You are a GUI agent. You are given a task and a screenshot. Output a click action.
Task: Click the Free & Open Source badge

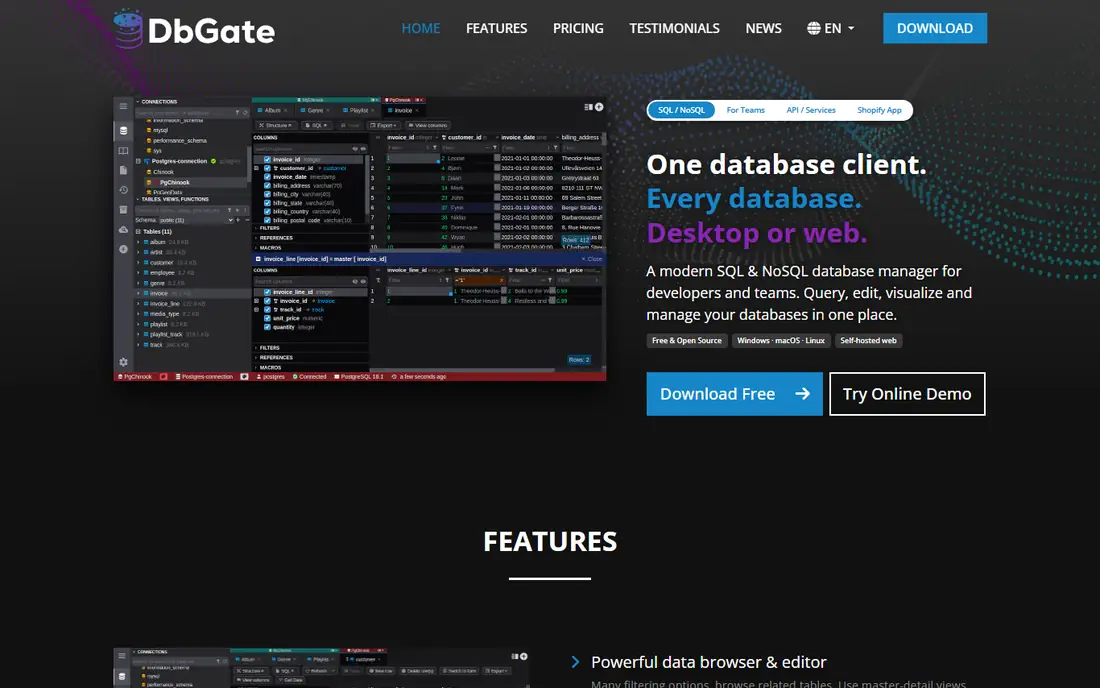tap(687, 341)
